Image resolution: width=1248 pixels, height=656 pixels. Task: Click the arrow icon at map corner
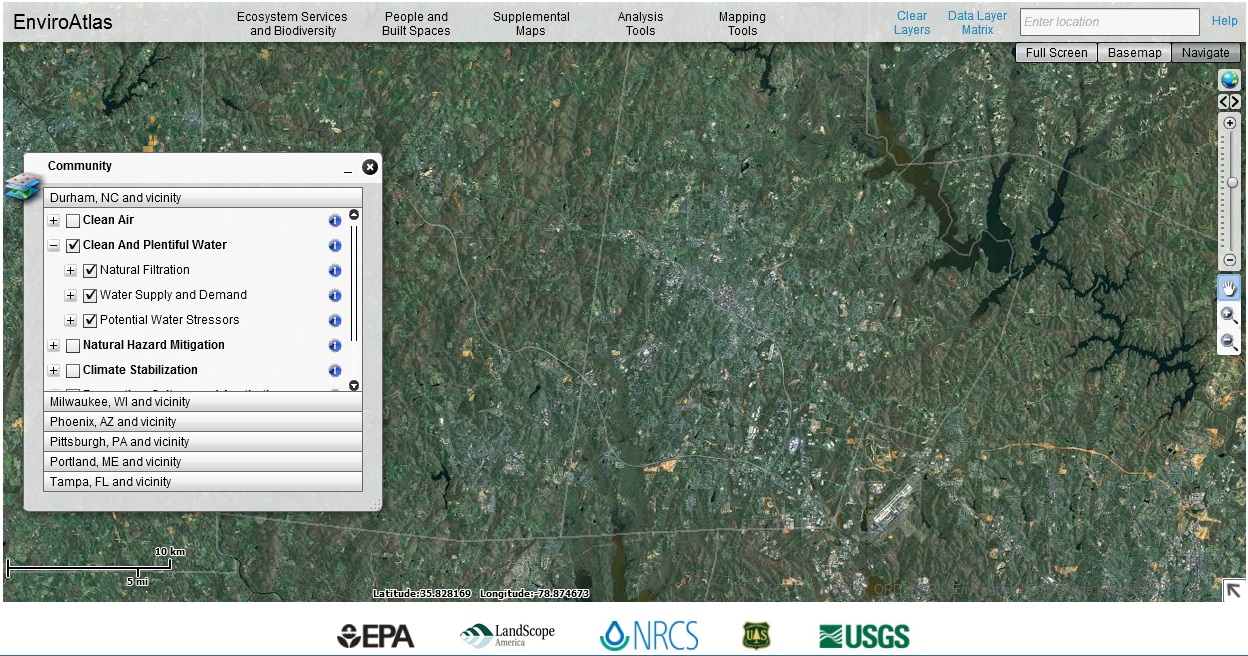[x=1233, y=590]
